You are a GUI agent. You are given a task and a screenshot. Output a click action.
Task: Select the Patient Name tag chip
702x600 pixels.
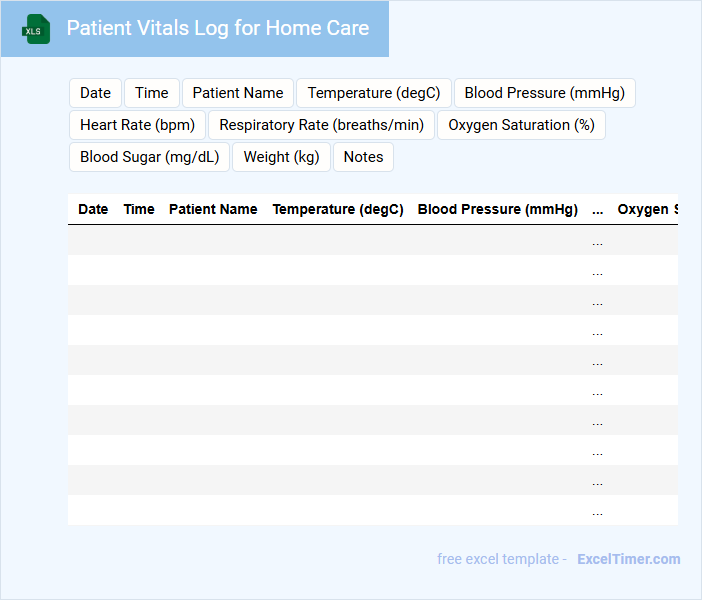coord(238,93)
